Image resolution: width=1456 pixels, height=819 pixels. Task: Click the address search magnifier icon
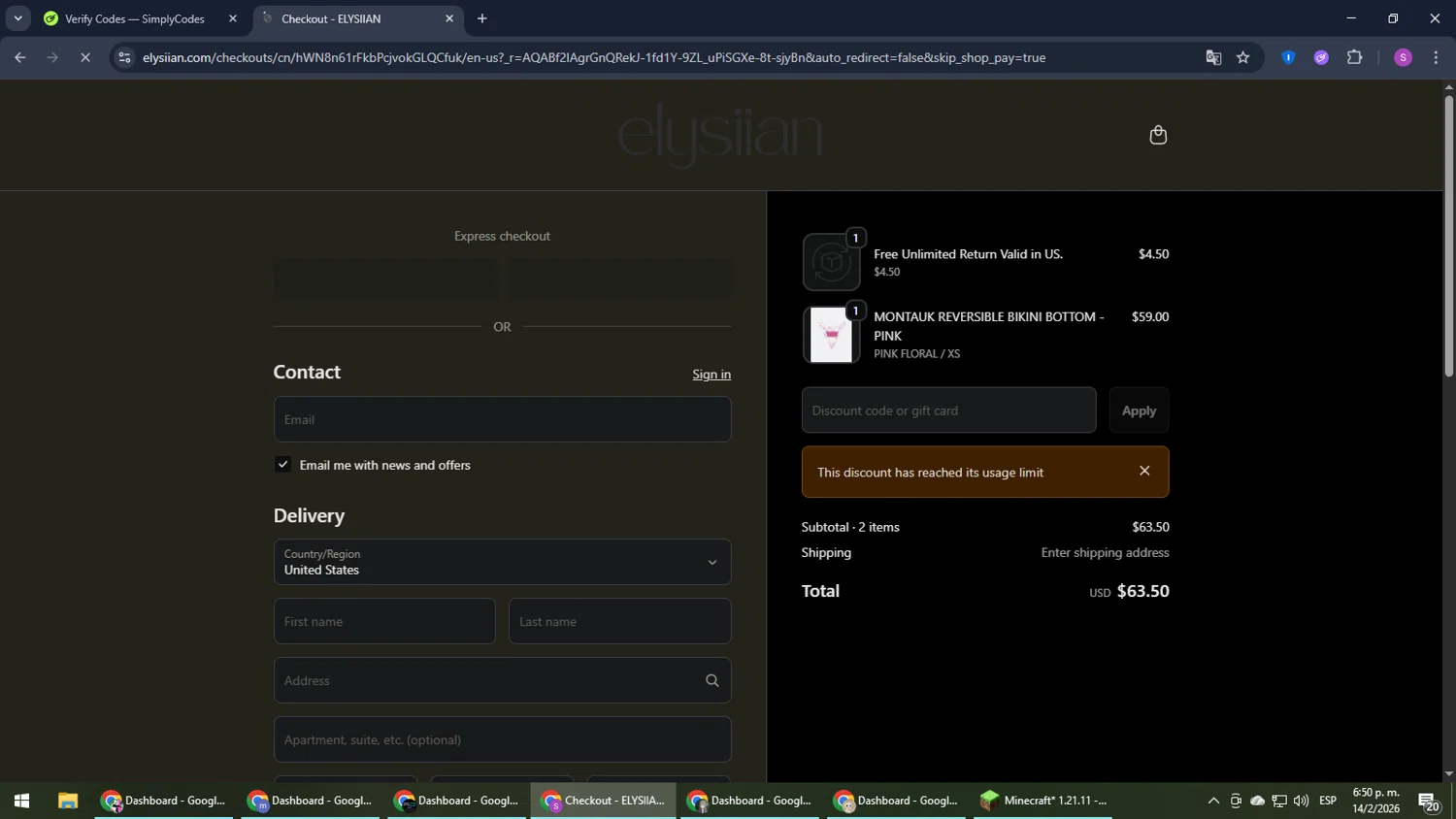pyautogui.click(x=711, y=680)
